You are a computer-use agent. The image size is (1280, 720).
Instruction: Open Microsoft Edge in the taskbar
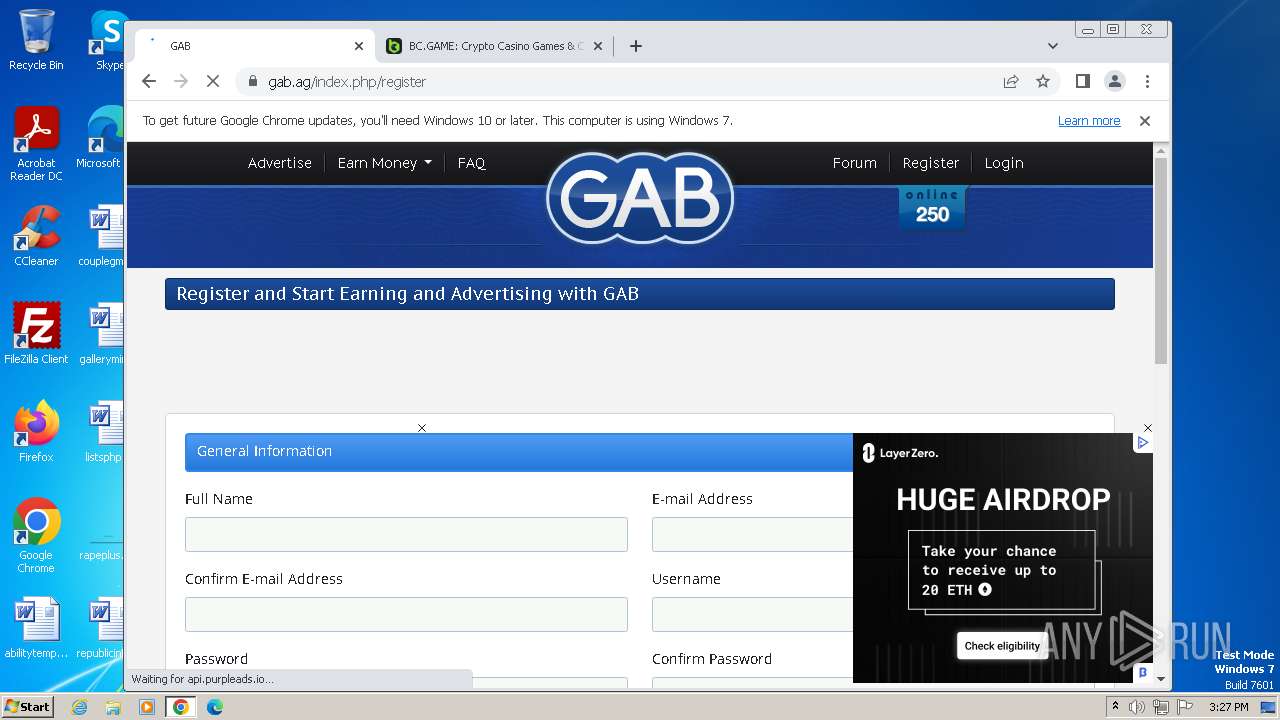(x=215, y=707)
